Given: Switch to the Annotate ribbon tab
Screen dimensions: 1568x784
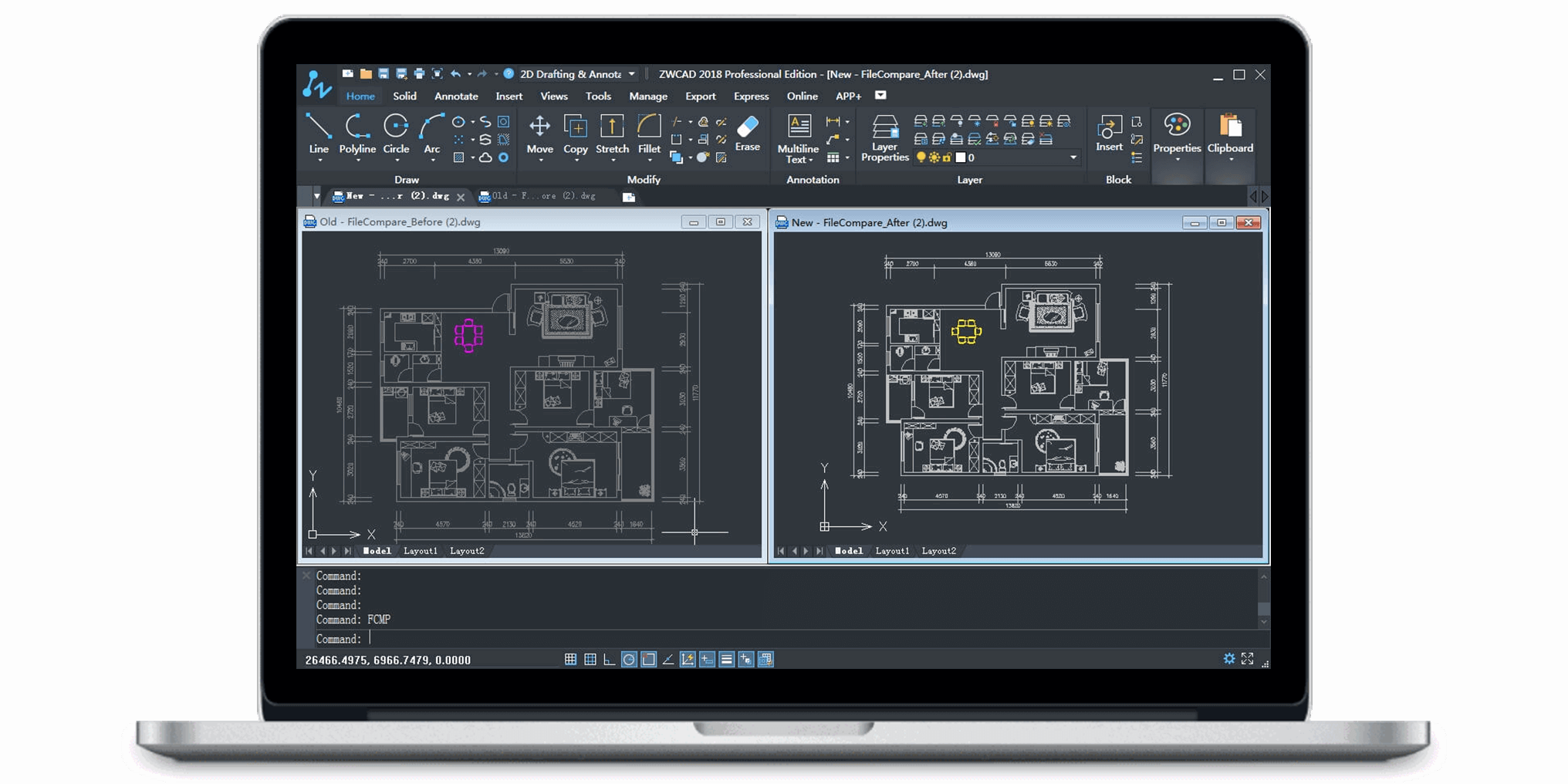Looking at the screenshot, I should [x=456, y=96].
